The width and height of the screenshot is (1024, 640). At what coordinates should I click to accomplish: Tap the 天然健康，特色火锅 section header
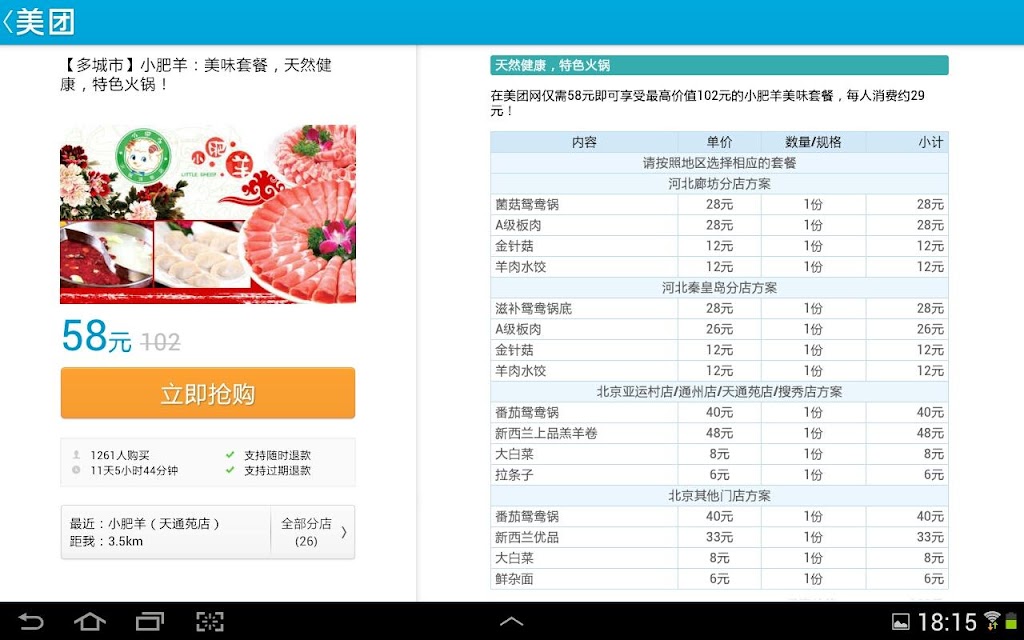(x=719, y=65)
